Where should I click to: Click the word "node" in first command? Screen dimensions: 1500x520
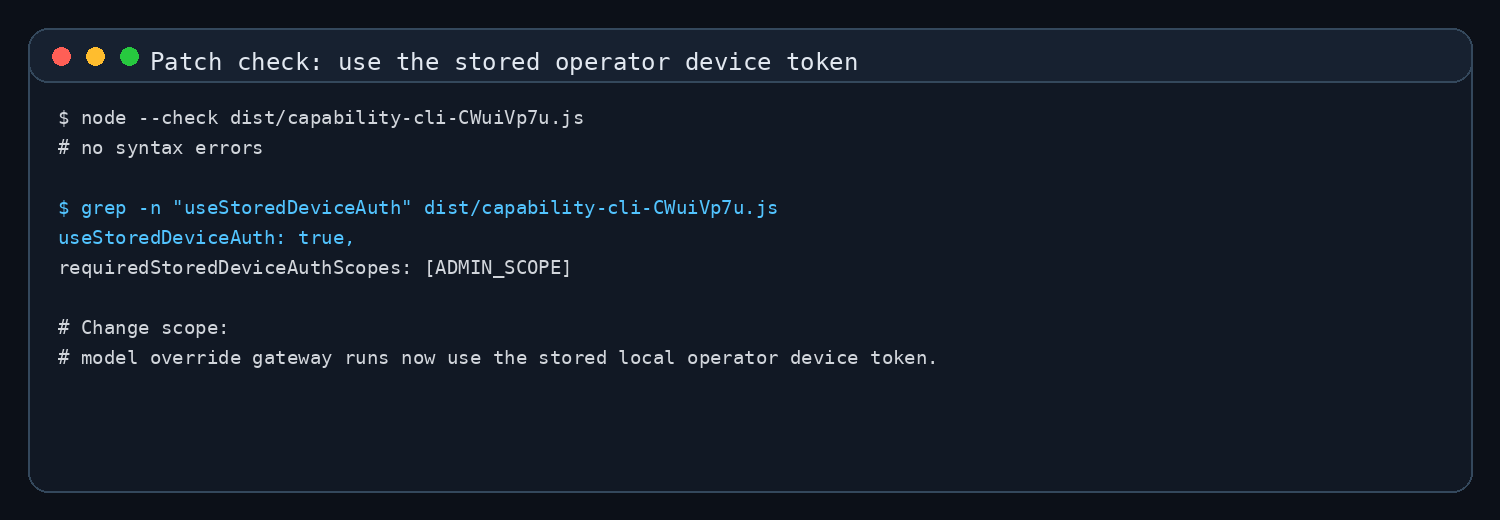click(x=104, y=118)
